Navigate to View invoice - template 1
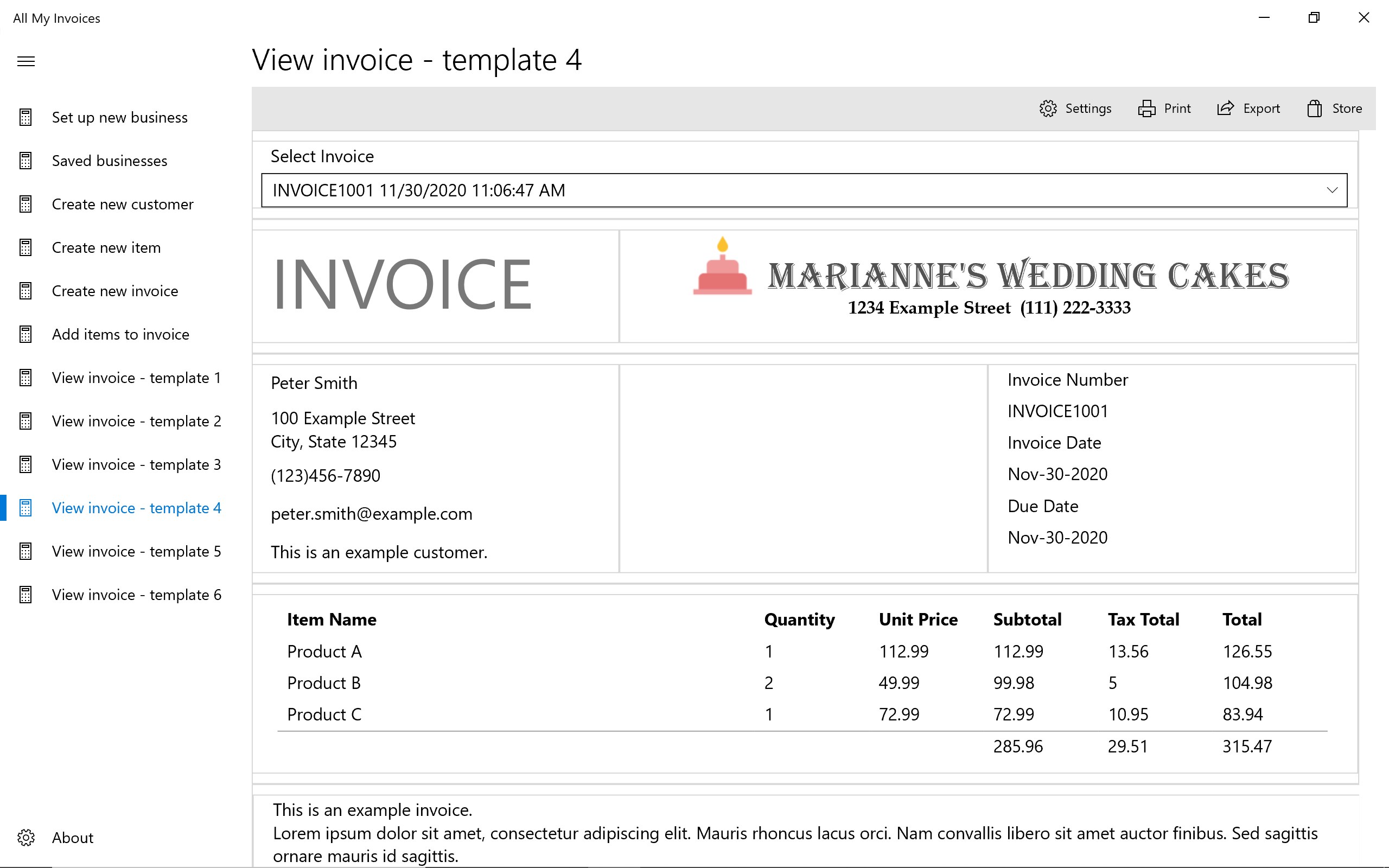 (136, 378)
